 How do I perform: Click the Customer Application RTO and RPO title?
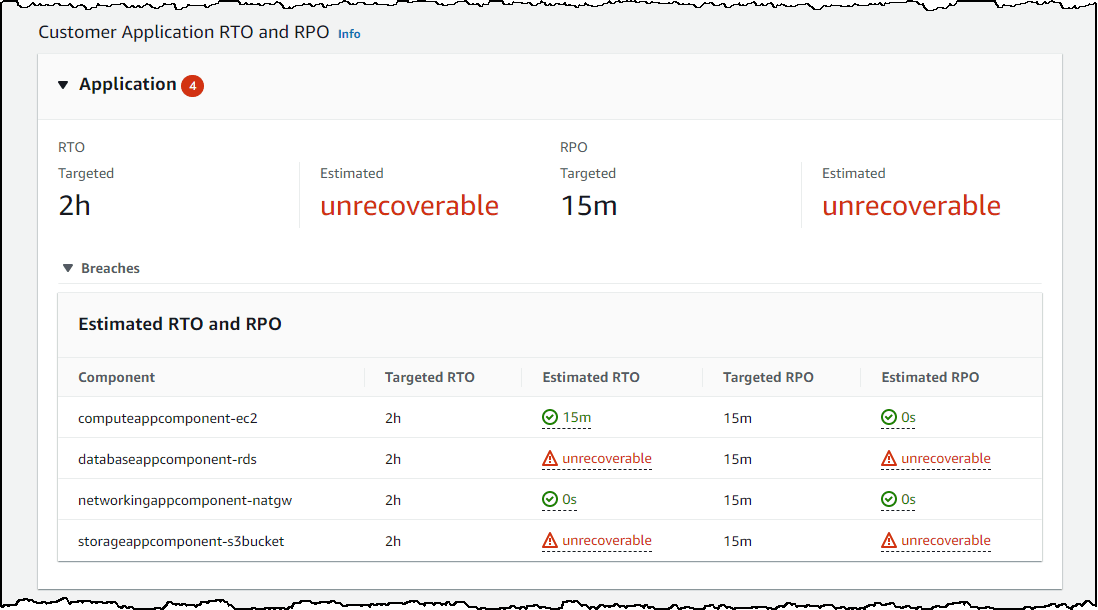[x=183, y=32]
